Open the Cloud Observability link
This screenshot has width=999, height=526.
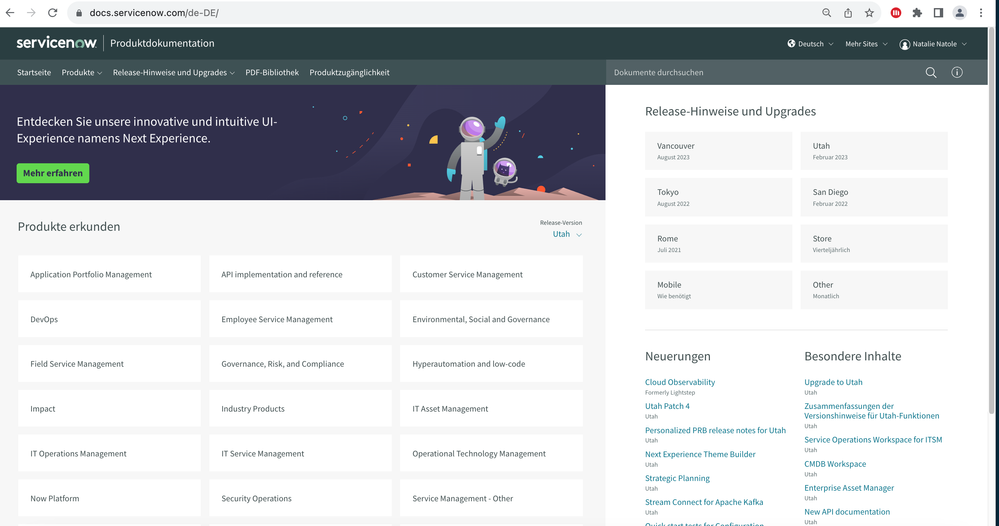(x=680, y=382)
